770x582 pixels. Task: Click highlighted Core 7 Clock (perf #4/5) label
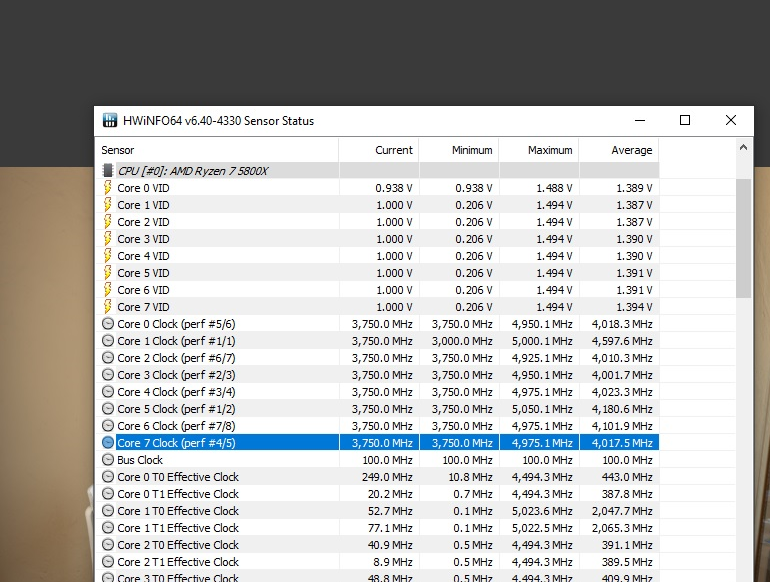[x=176, y=443]
